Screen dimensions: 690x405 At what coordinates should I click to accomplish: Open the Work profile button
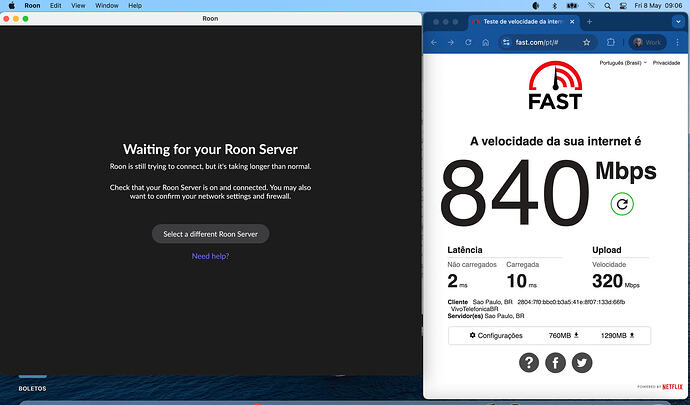tap(647, 42)
